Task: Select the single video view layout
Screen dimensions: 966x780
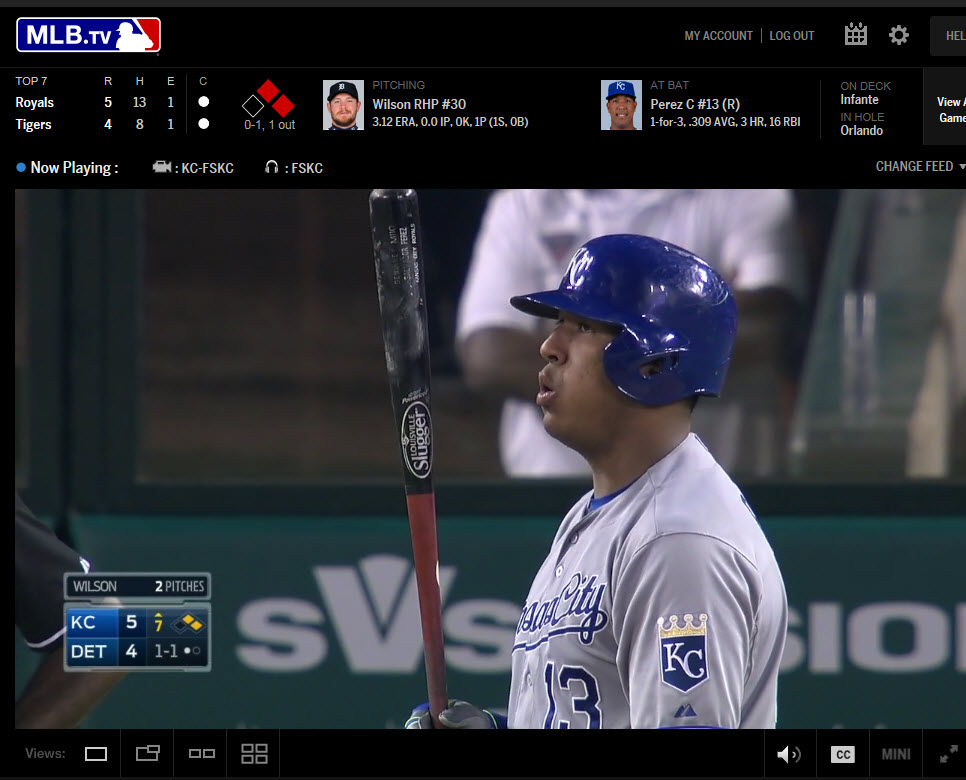Action: tap(96, 754)
